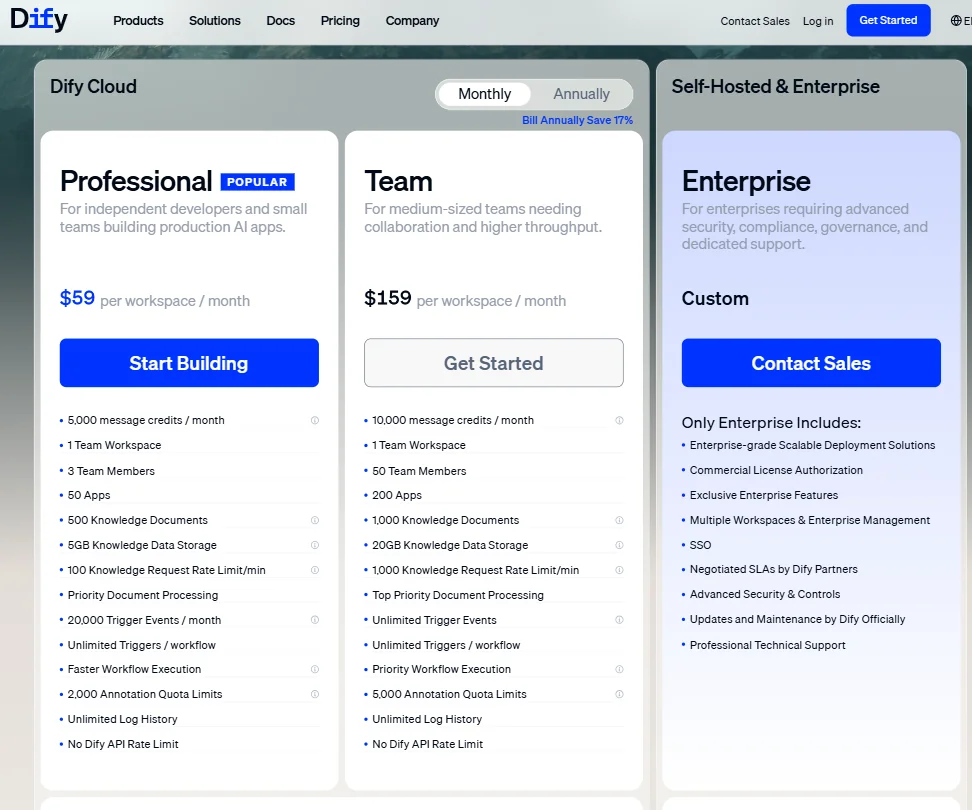The width and height of the screenshot is (972, 810).
Task: Click 'Self-Hosted & Enterprise' heading
Action: 775,86
